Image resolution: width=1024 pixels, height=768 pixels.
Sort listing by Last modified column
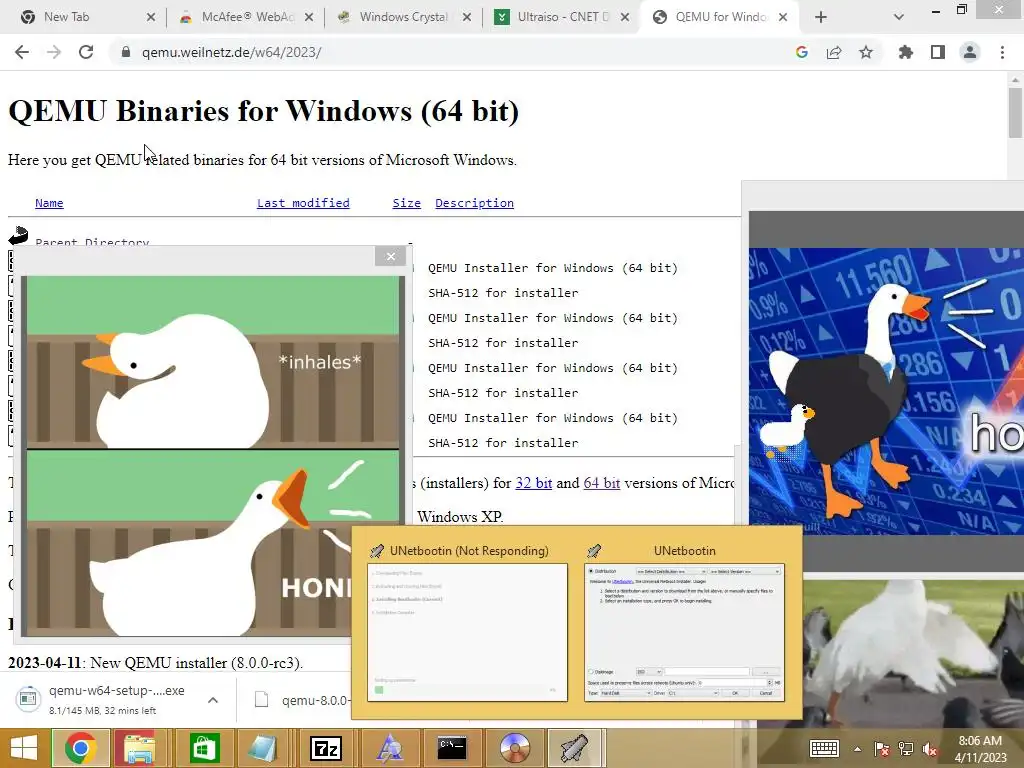pyautogui.click(x=303, y=203)
